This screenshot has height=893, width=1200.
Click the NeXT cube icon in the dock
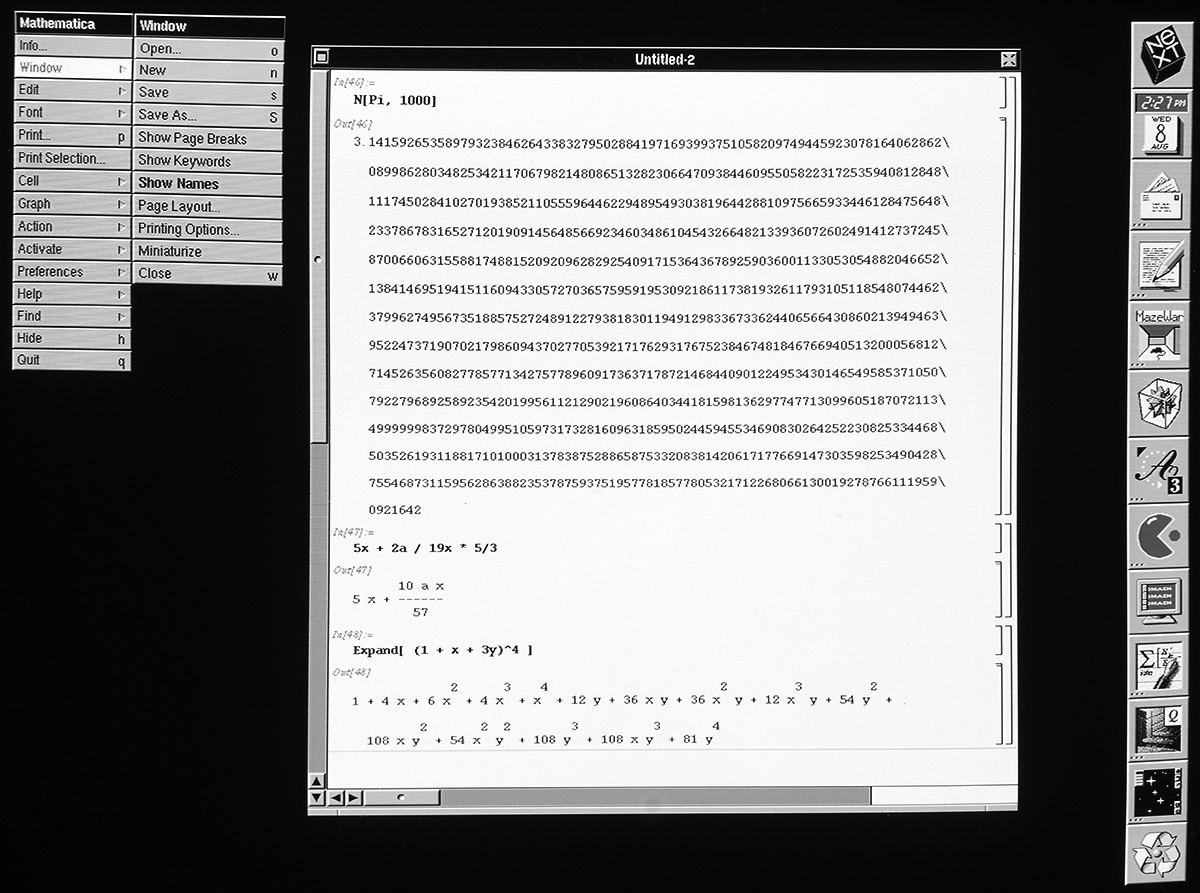pos(1161,55)
